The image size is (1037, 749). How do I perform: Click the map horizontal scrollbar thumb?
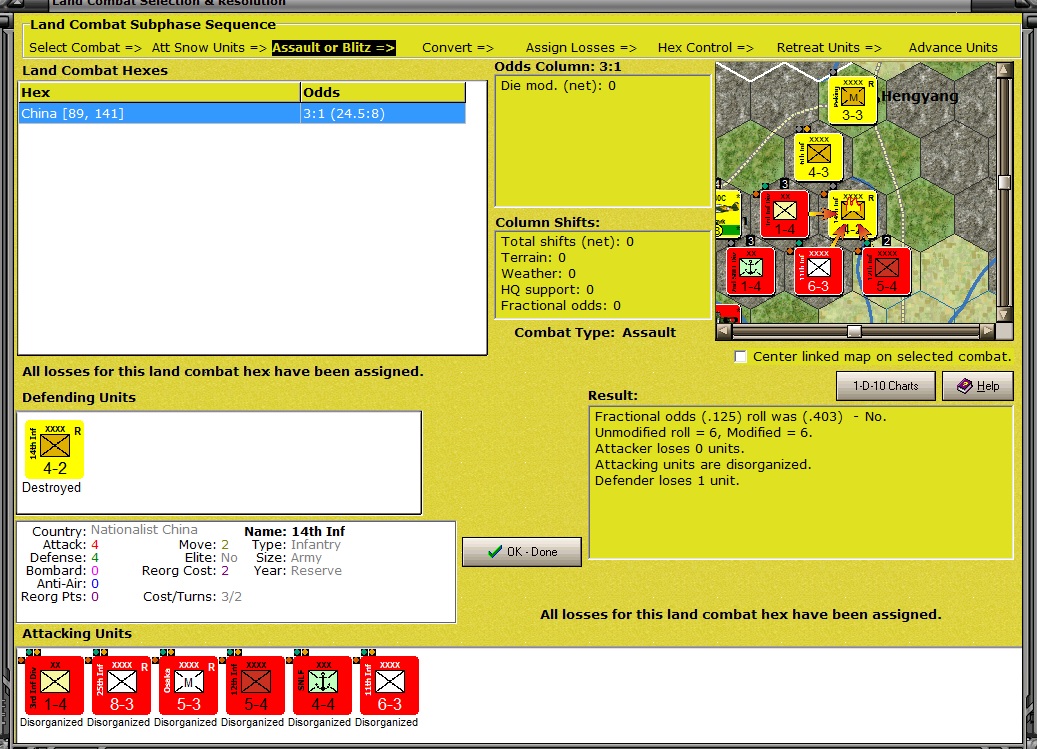[854, 331]
